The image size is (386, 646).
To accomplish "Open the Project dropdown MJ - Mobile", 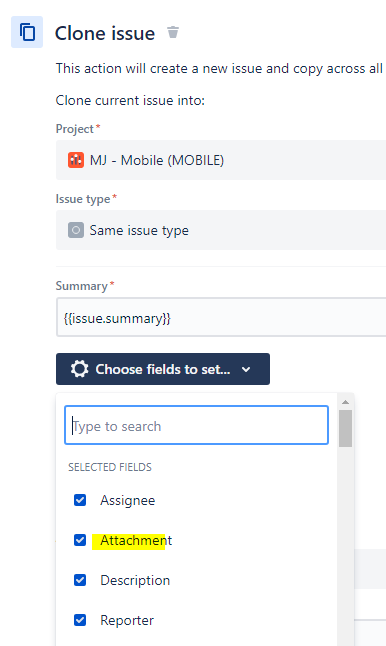I will tap(221, 160).
